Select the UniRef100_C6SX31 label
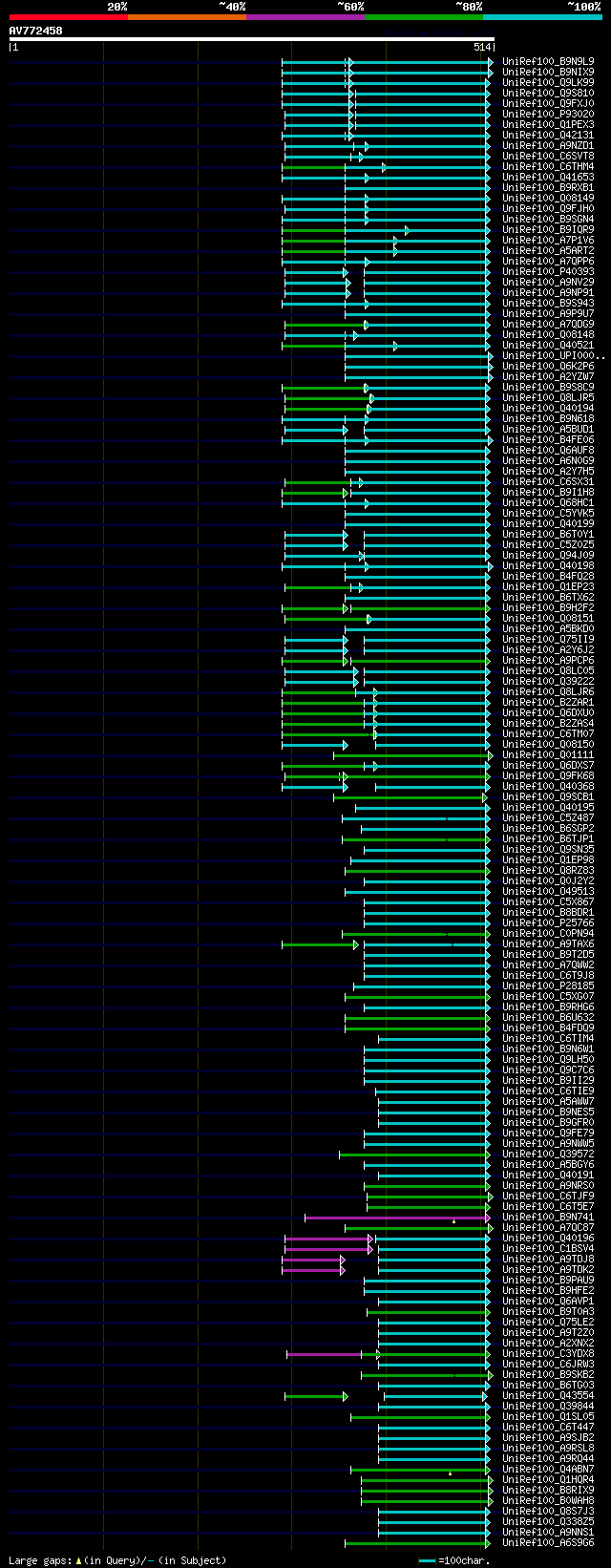Image resolution: width=611 pixels, height=1568 pixels. tap(548, 481)
